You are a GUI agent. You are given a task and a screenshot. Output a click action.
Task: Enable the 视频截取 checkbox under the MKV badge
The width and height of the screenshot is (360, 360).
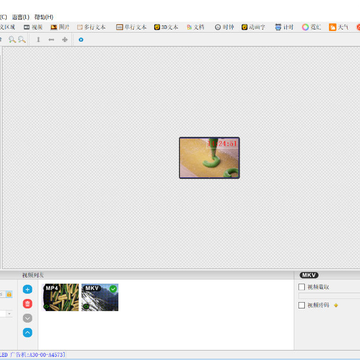[x=302, y=287]
